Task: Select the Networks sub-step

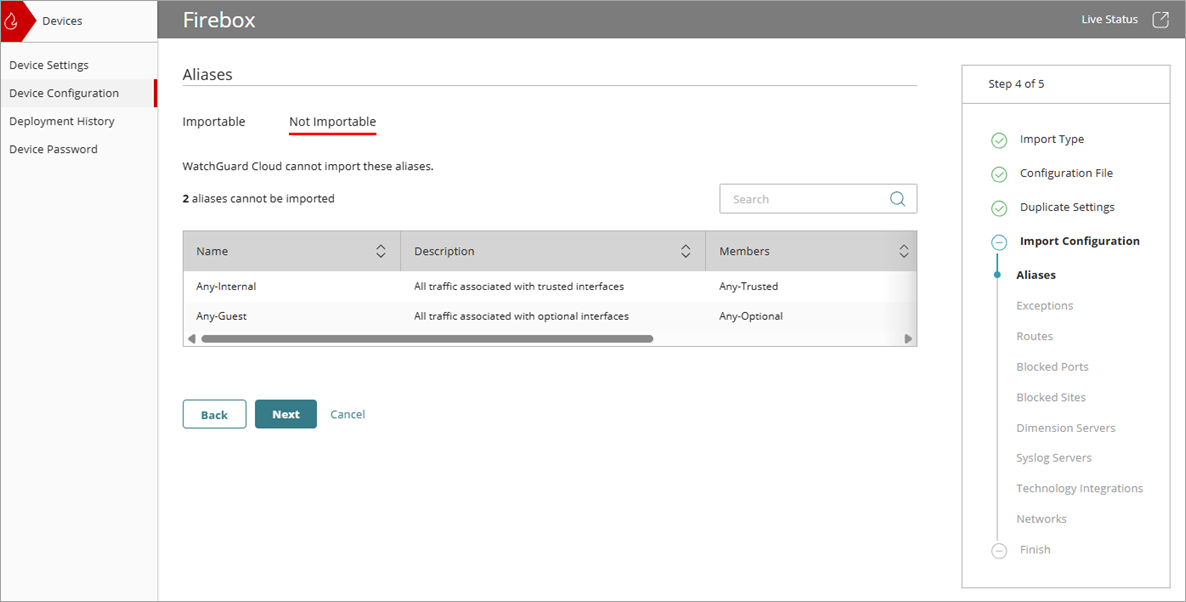Action: click(x=1042, y=519)
